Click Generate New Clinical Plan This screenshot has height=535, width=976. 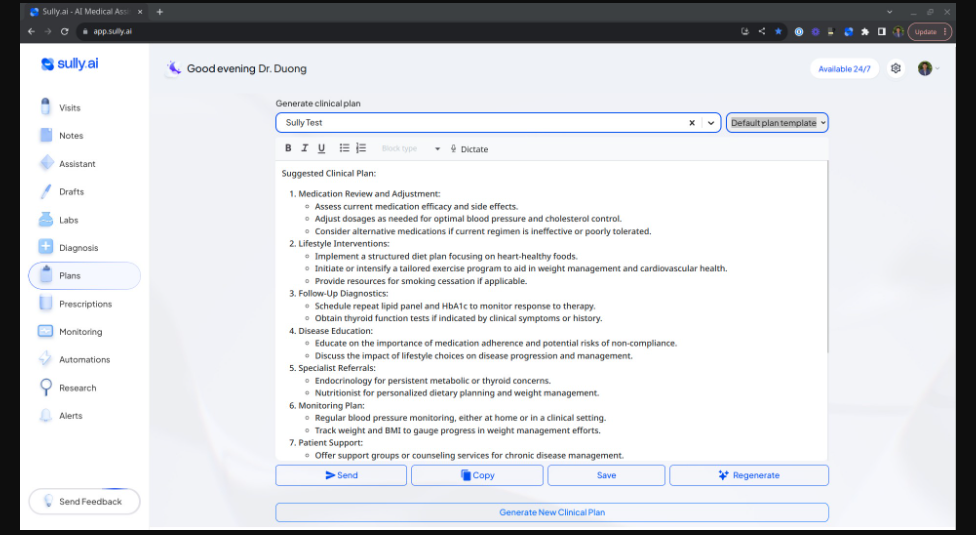[x=552, y=512]
